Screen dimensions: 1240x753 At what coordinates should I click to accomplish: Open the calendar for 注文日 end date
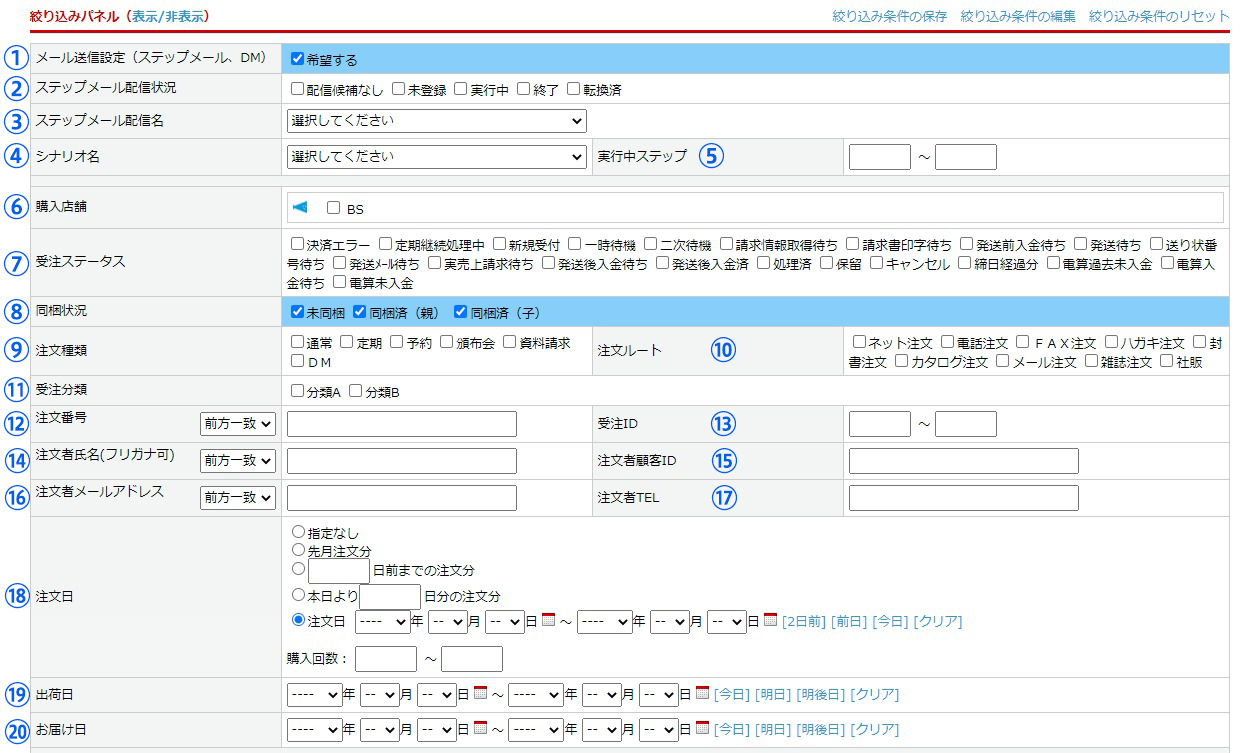click(770, 621)
